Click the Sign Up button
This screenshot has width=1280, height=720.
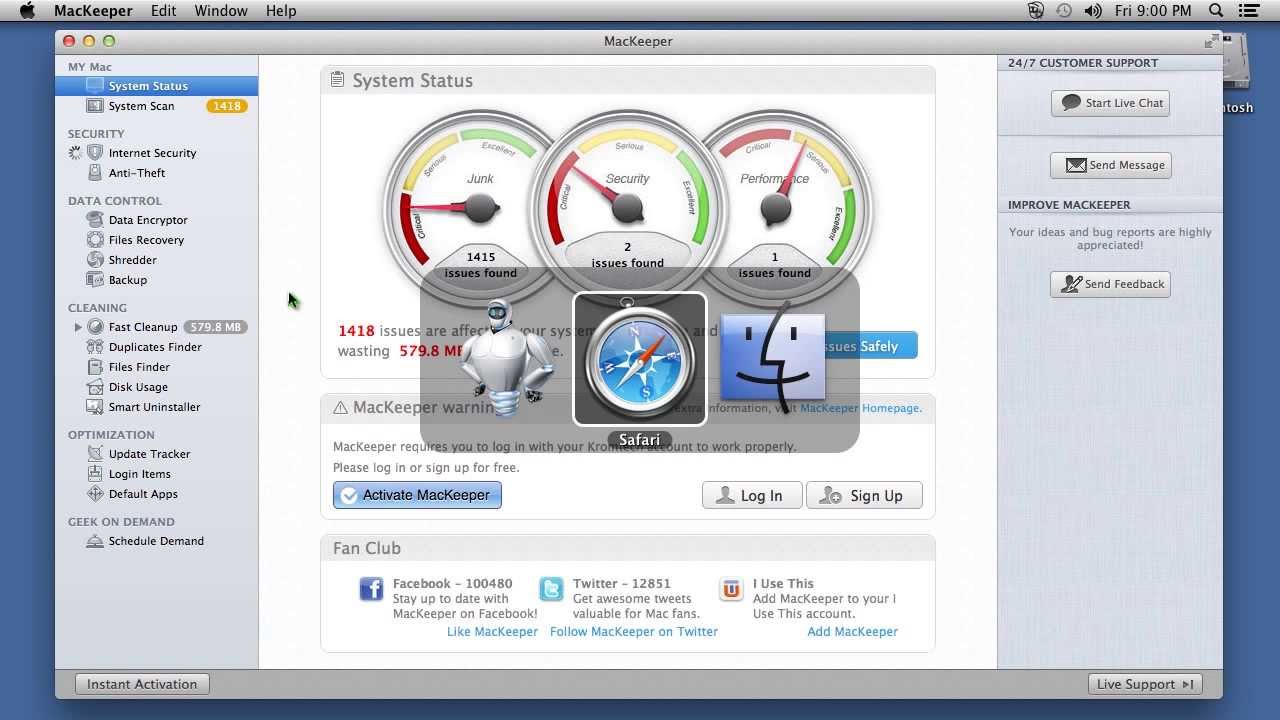[864, 495]
